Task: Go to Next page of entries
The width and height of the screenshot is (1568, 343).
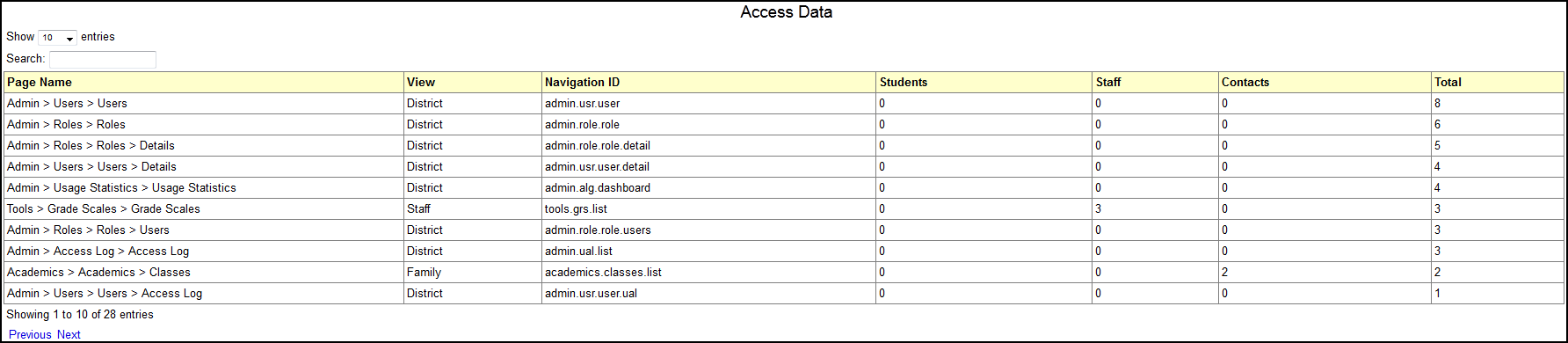Action: [69, 335]
